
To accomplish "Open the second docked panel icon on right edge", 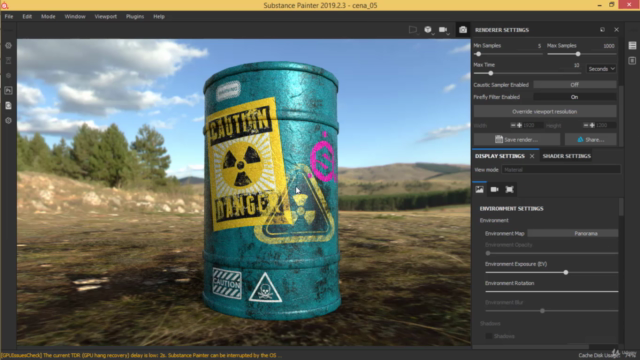I will tap(632, 61).
